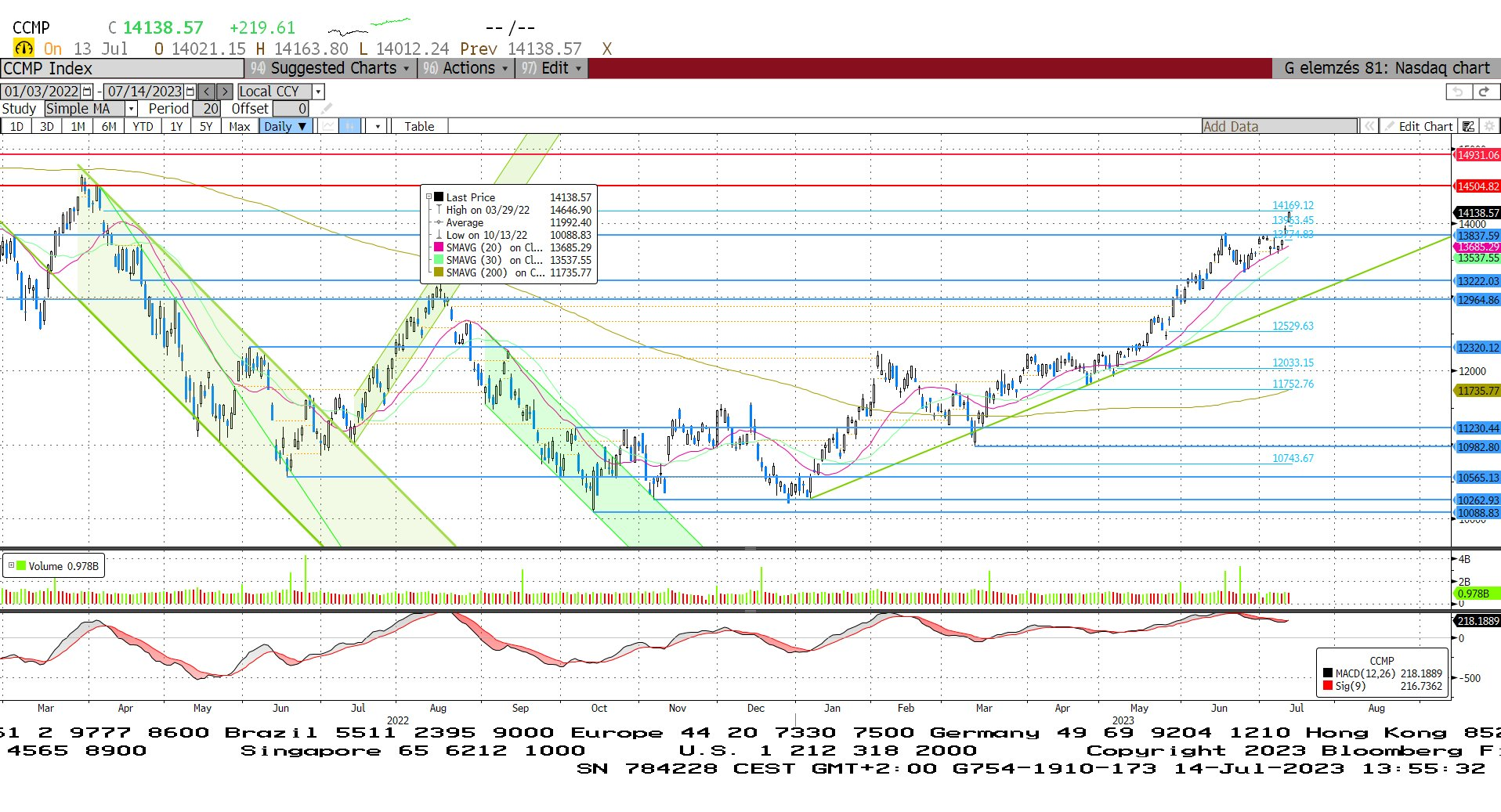The image size is (1501, 812).
Task: Click the start date field 01/03/2022
Action: 42,92
